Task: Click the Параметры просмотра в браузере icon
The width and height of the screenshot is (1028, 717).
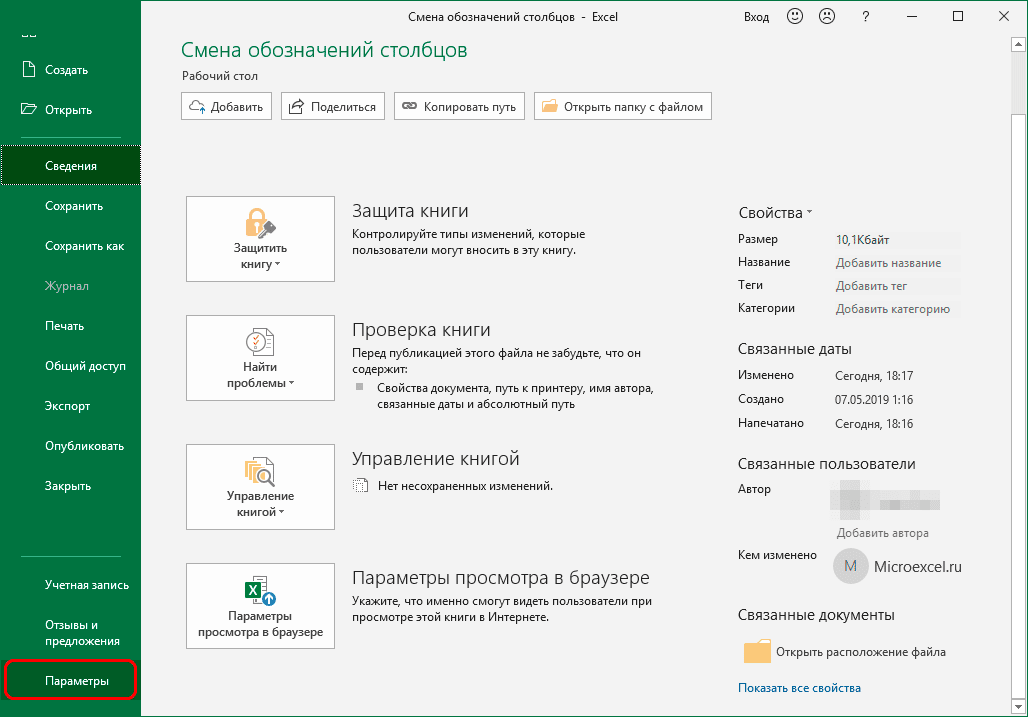Action: (x=260, y=592)
